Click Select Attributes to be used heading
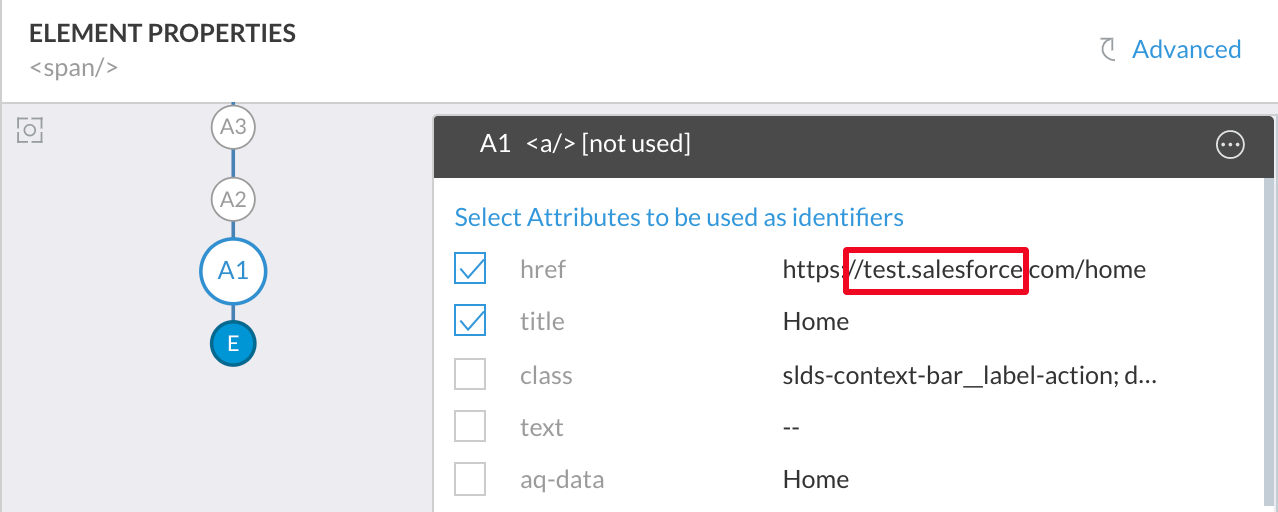The height and width of the screenshot is (512, 1278). (679, 217)
